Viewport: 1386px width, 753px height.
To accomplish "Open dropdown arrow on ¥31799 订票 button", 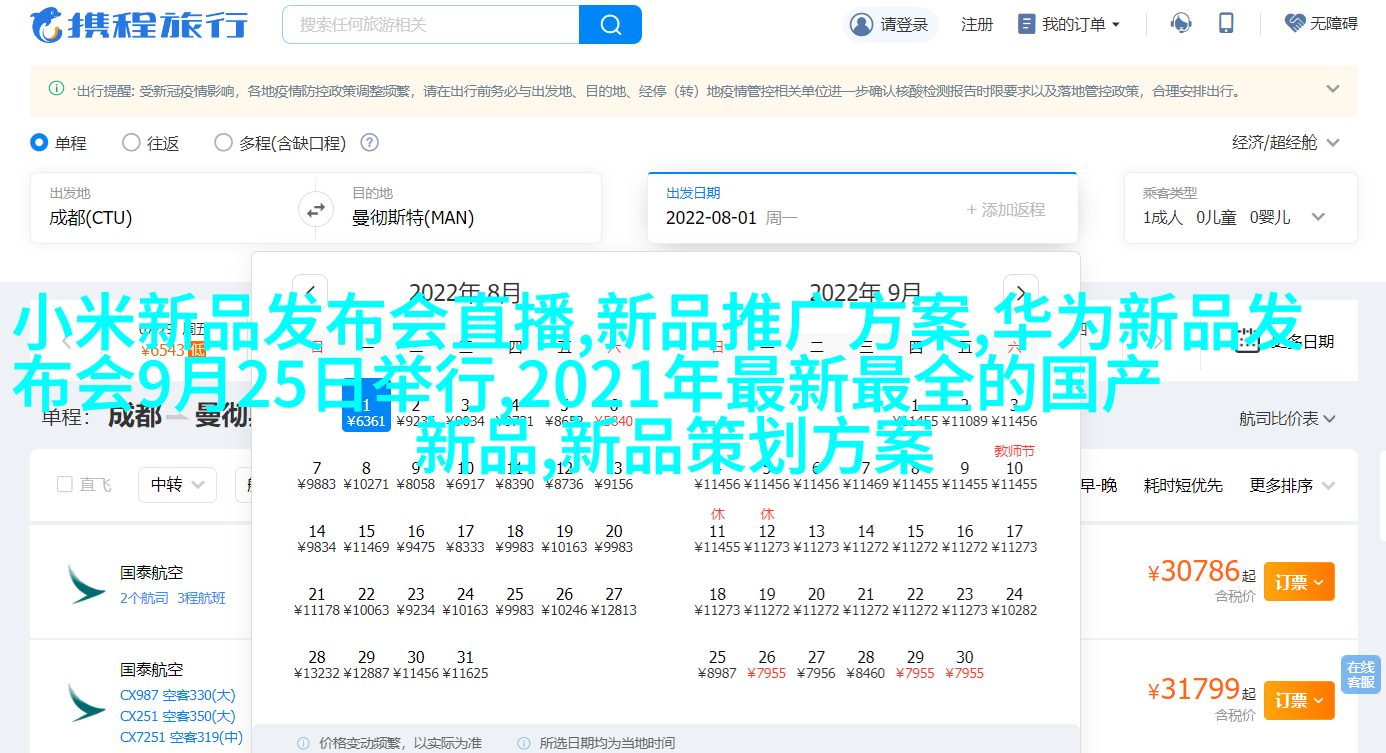I will coord(1319,700).
